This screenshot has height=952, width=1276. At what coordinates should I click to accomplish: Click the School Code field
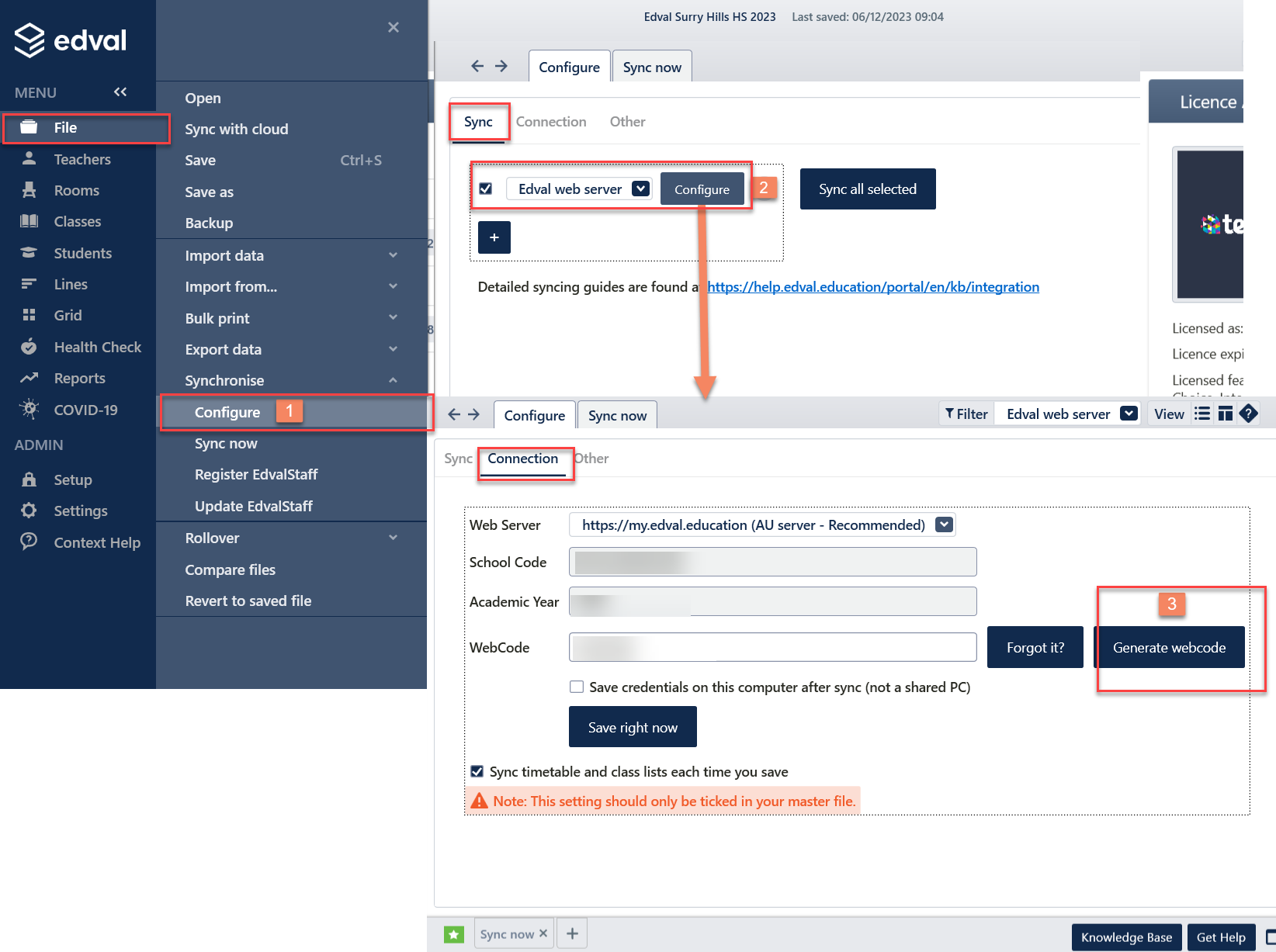pos(772,562)
